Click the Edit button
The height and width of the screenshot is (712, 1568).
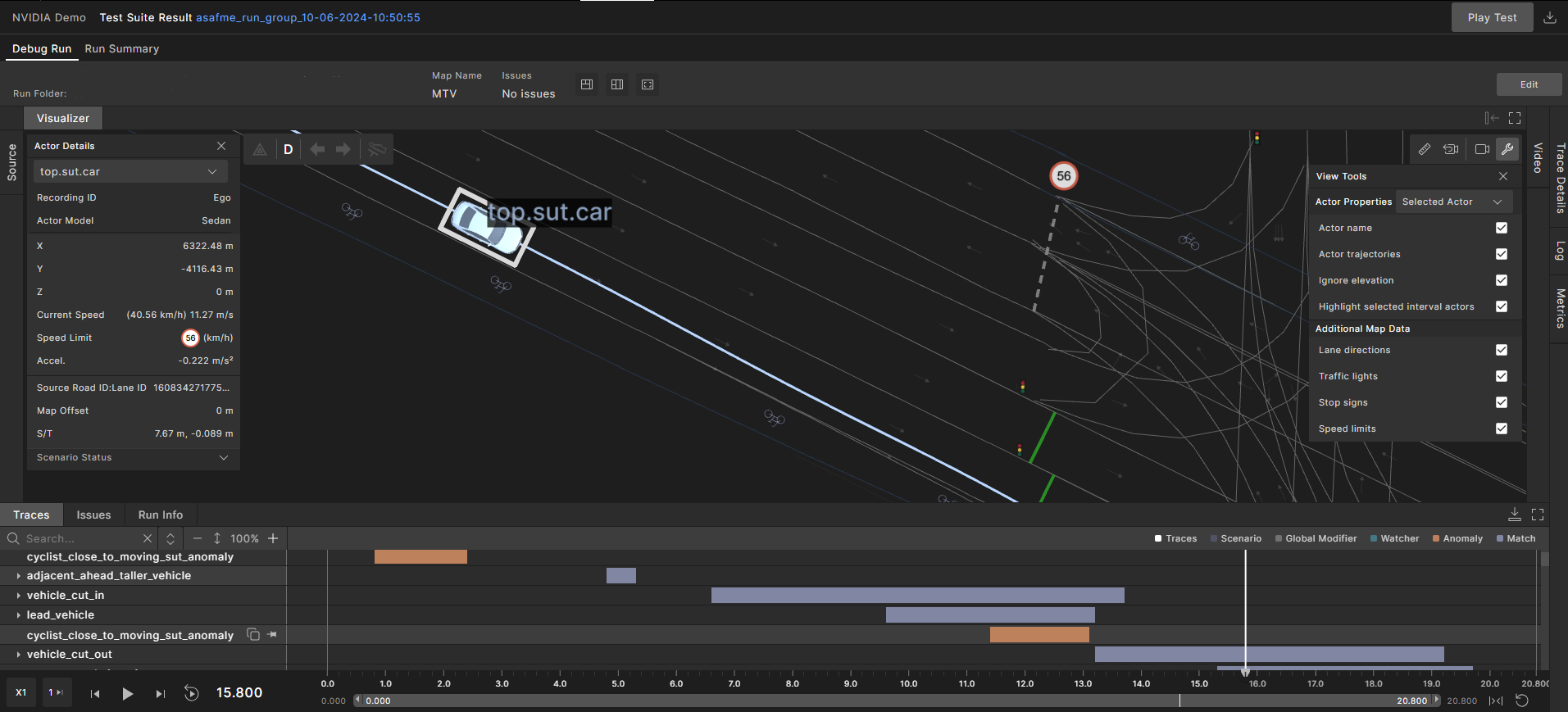point(1529,84)
